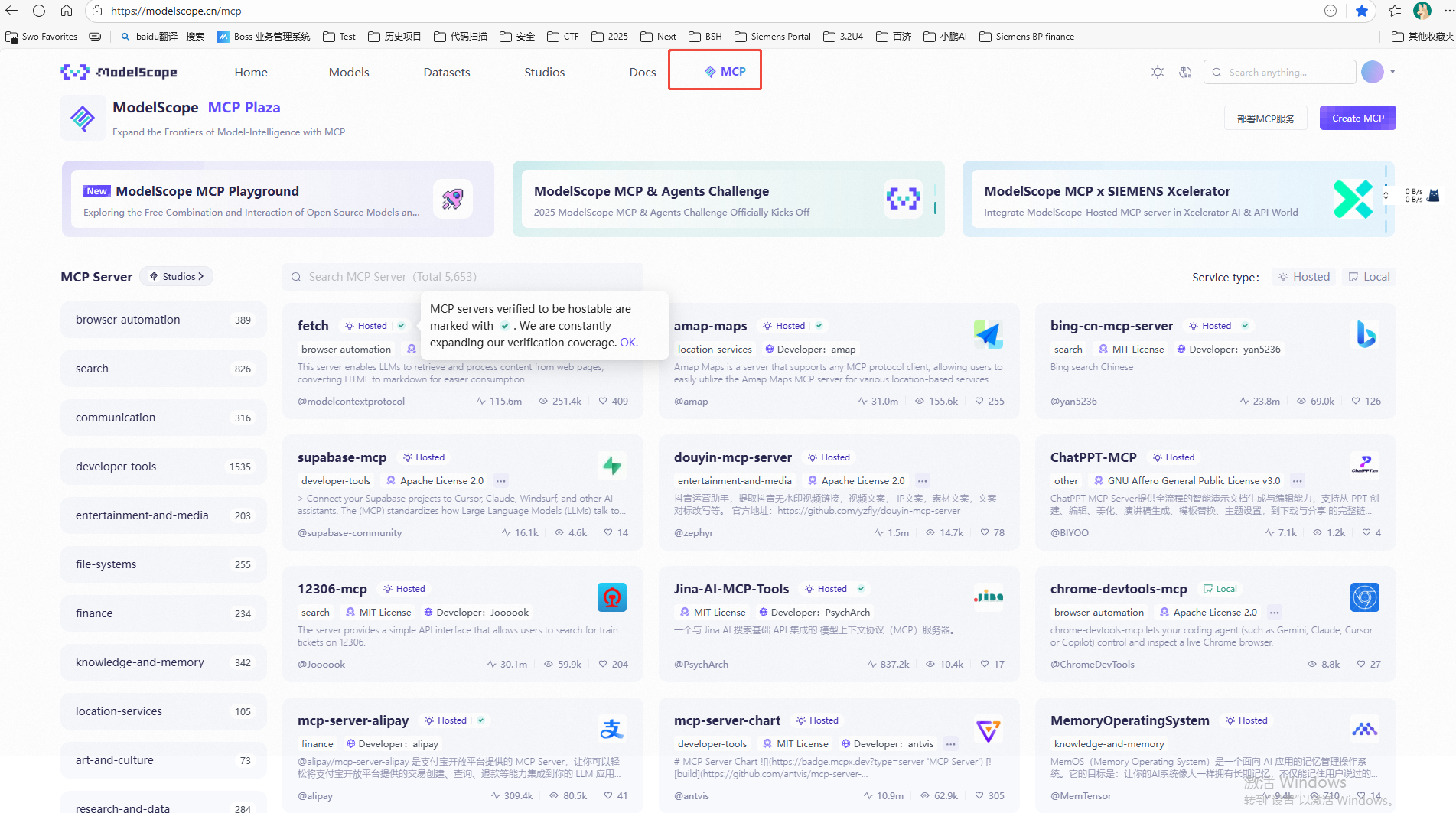Open the fetch server title link
This screenshot has width=1456, height=813.
click(x=313, y=325)
